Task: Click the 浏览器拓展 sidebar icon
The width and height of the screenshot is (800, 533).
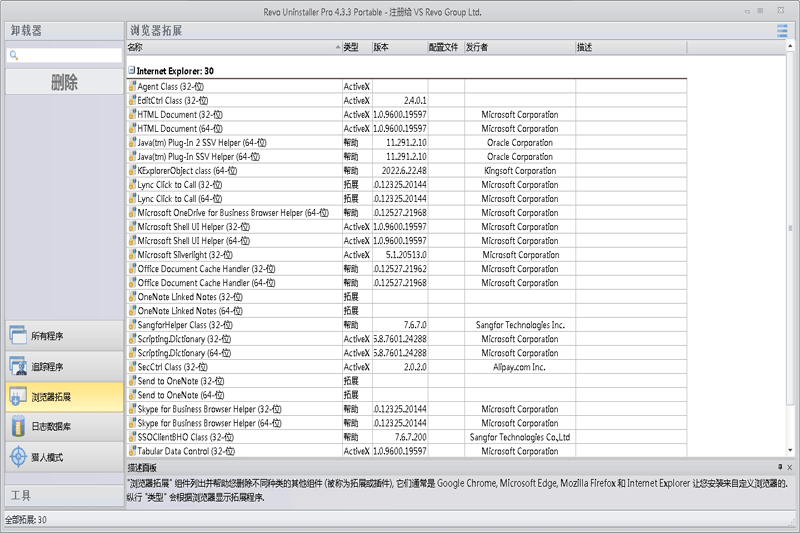Action: pos(18,396)
